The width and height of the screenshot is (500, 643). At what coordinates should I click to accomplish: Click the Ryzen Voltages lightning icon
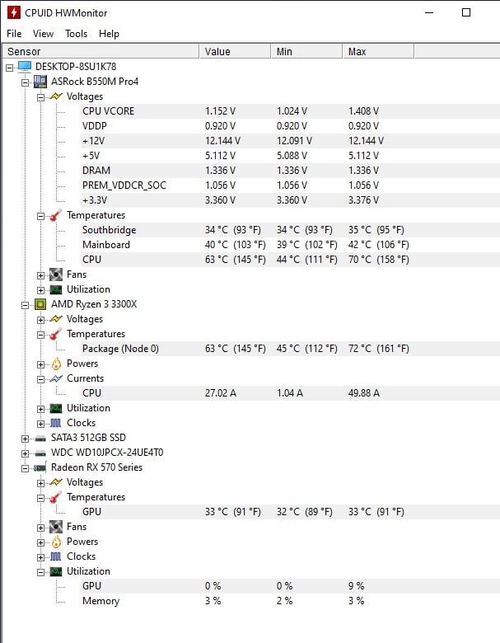pyautogui.click(x=56, y=319)
